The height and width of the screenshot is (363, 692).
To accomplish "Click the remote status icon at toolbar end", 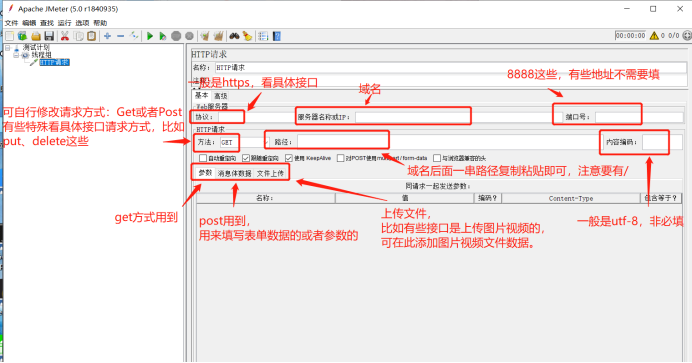I will 687,36.
